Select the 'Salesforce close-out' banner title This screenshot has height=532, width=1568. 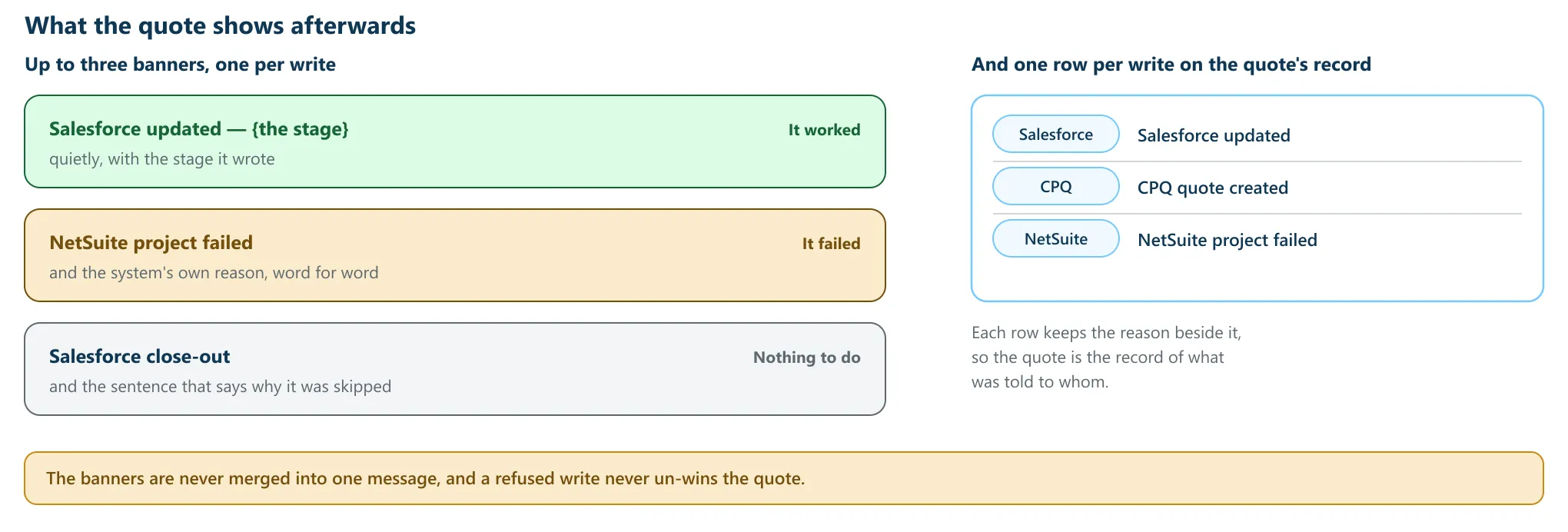pyautogui.click(x=139, y=357)
